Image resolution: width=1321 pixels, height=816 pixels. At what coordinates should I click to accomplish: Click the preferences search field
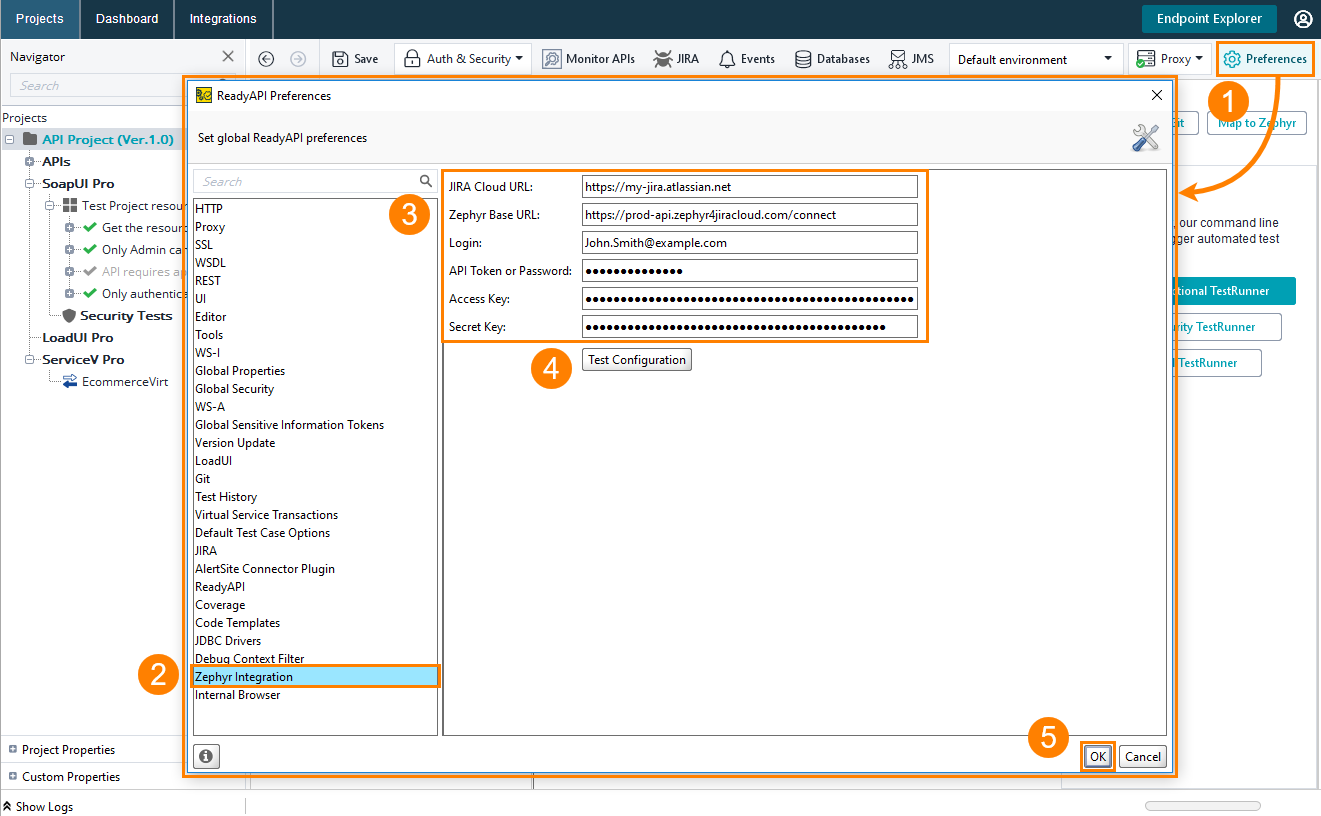[x=307, y=181]
